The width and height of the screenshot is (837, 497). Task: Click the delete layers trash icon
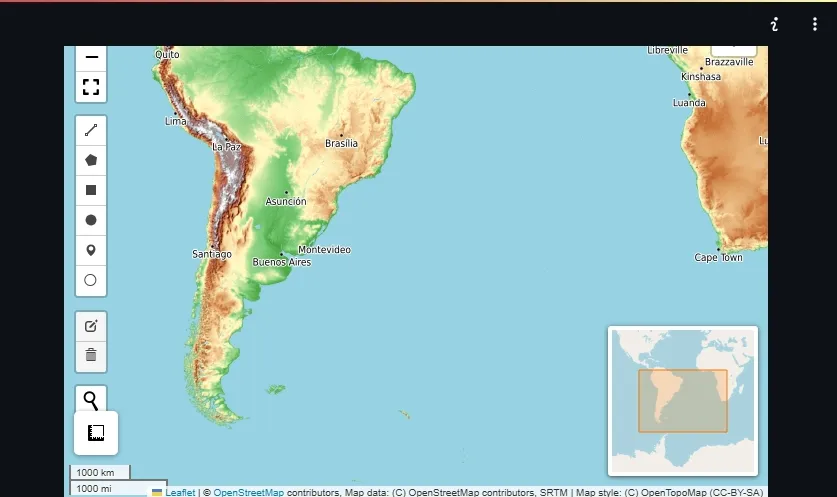(x=91, y=355)
